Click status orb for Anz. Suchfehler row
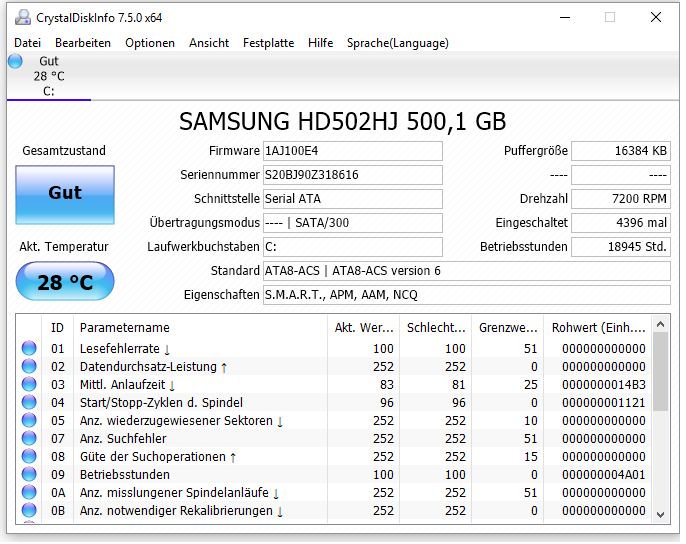The height and width of the screenshot is (544, 686). (x=29, y=439)
